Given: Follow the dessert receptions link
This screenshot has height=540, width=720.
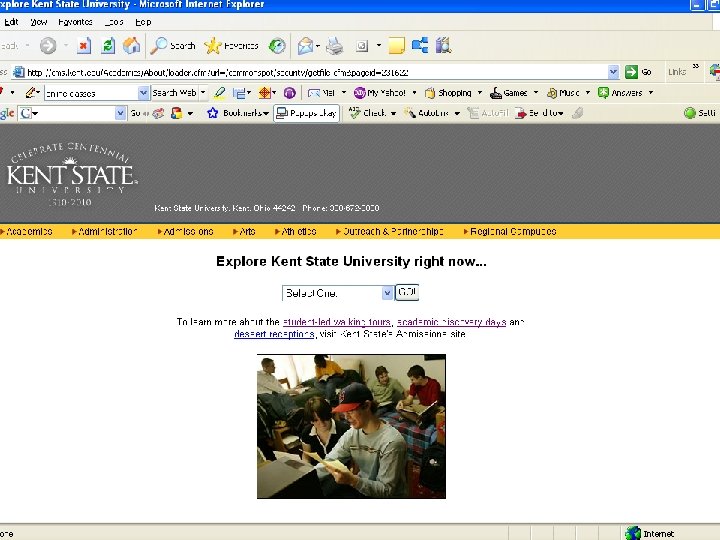Looking at the screenshot, I should tap(274, 334).
